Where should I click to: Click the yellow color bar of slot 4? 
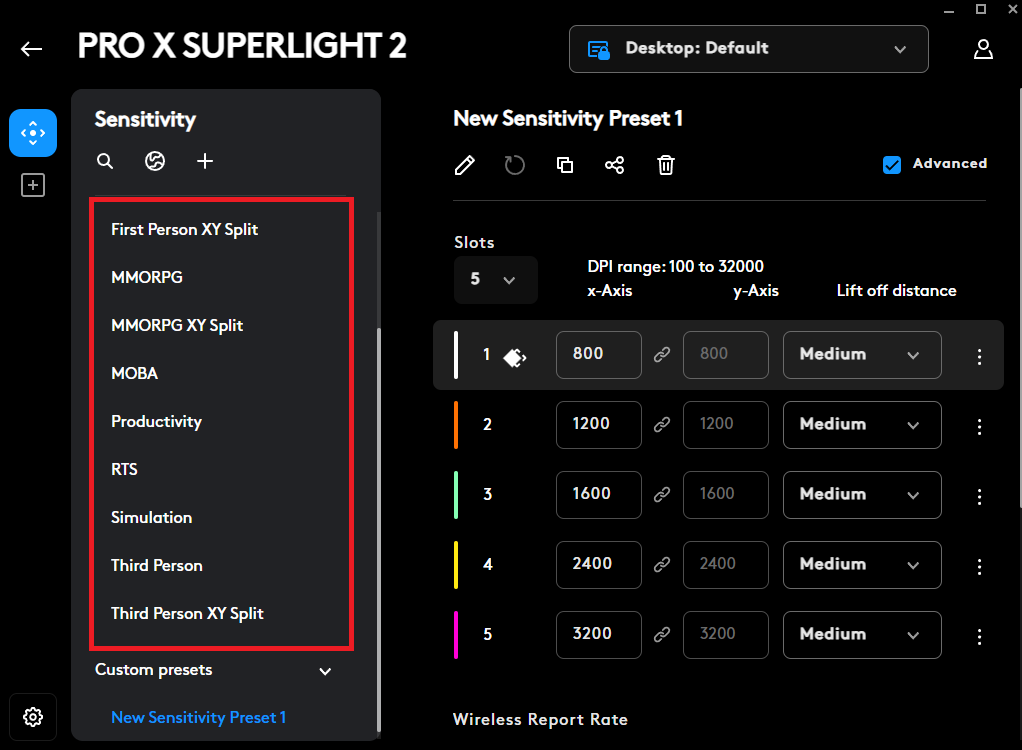[x=456, y=564]
